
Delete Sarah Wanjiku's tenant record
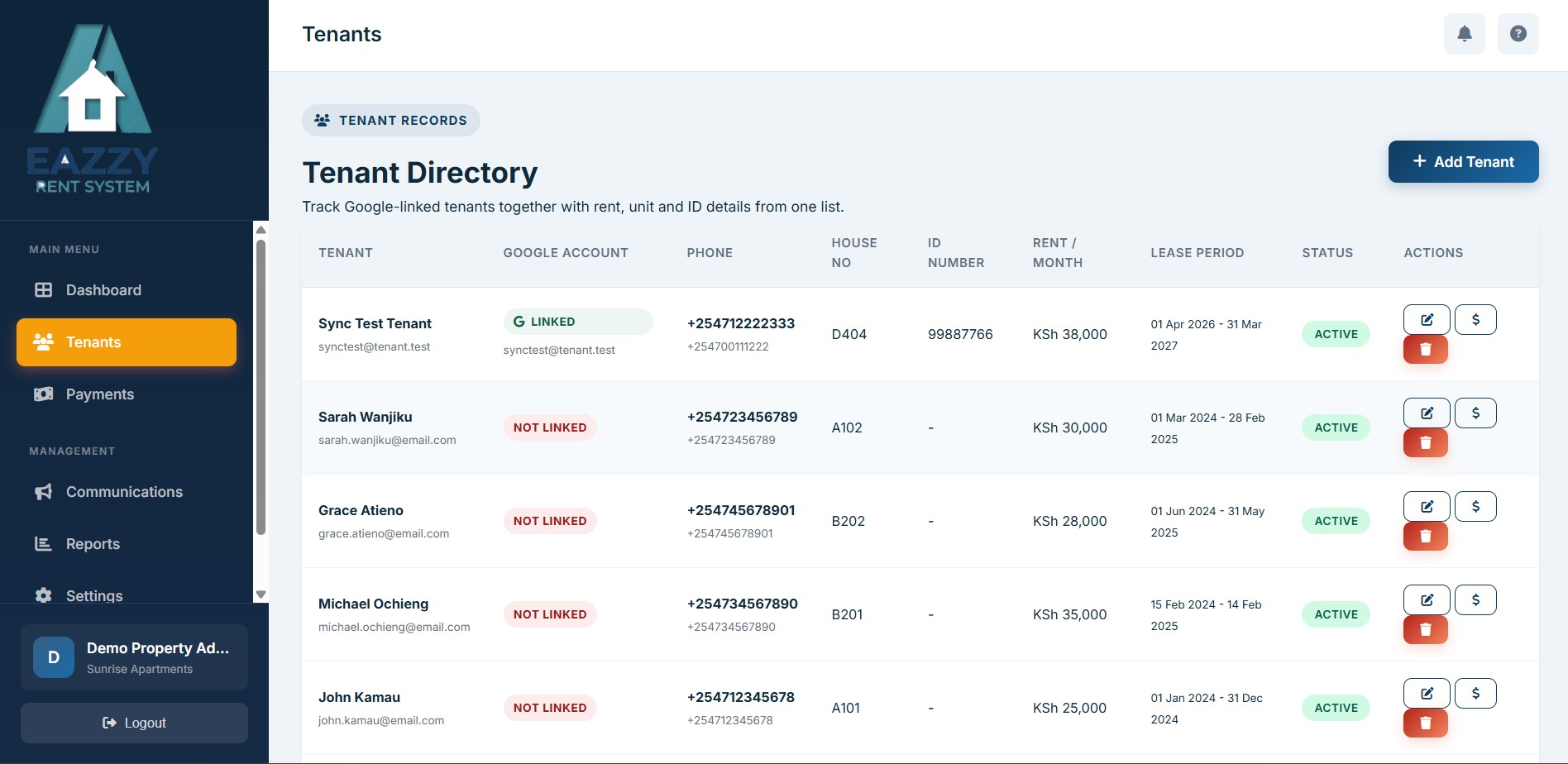(1426, 443)
